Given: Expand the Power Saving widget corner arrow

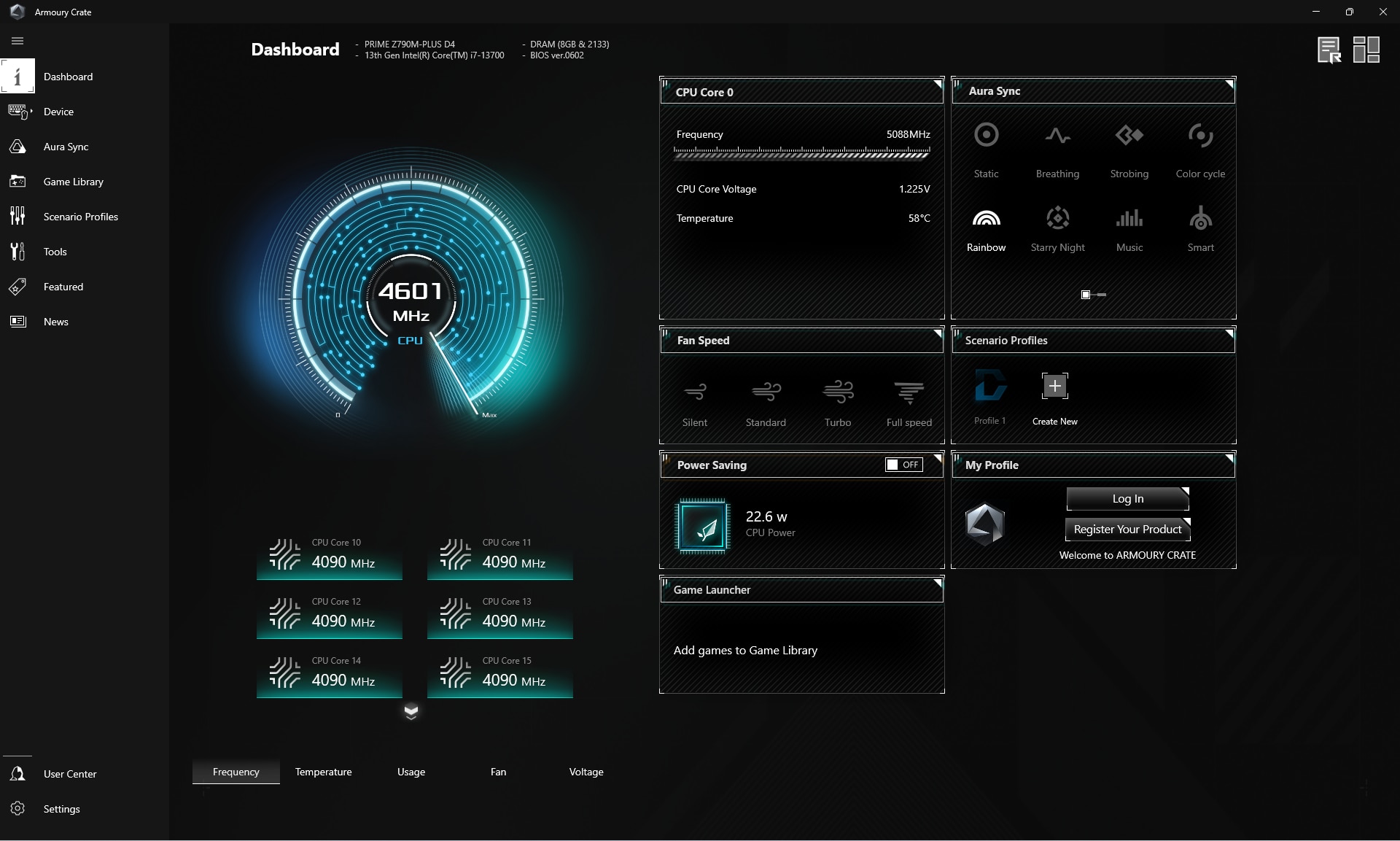Looking at the screenshot, I should coord(938,459).
